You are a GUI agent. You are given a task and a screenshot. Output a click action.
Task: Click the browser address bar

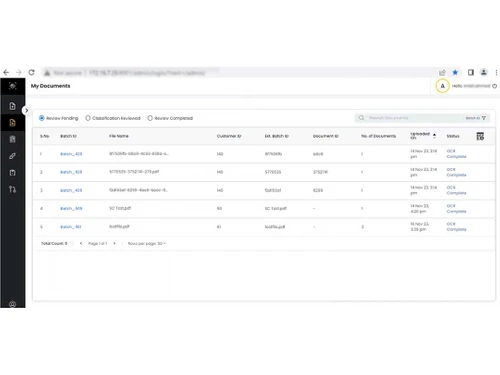point(240,72)
